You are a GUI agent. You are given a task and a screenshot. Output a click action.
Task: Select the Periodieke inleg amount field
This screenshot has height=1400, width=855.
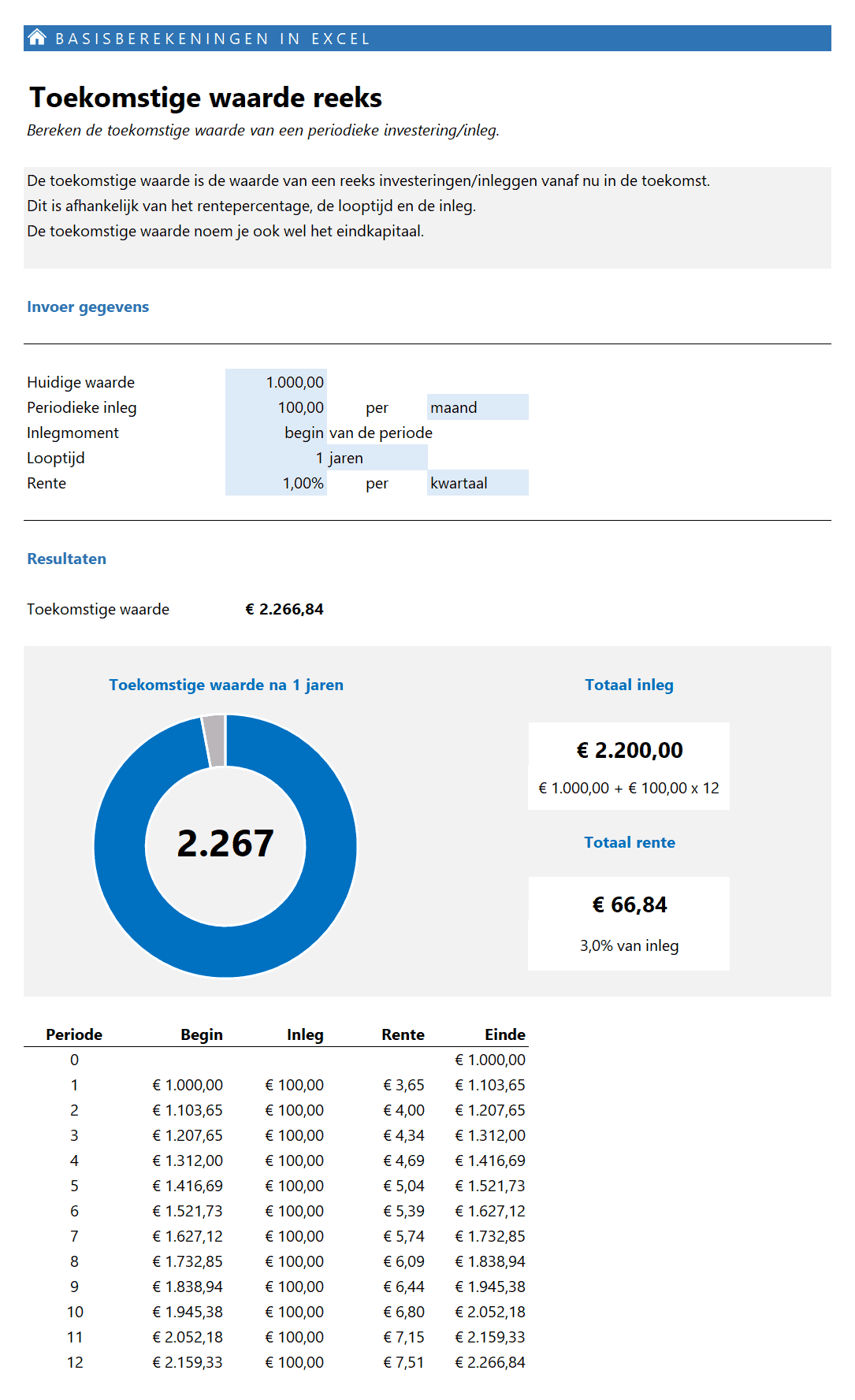coord(277,407)
